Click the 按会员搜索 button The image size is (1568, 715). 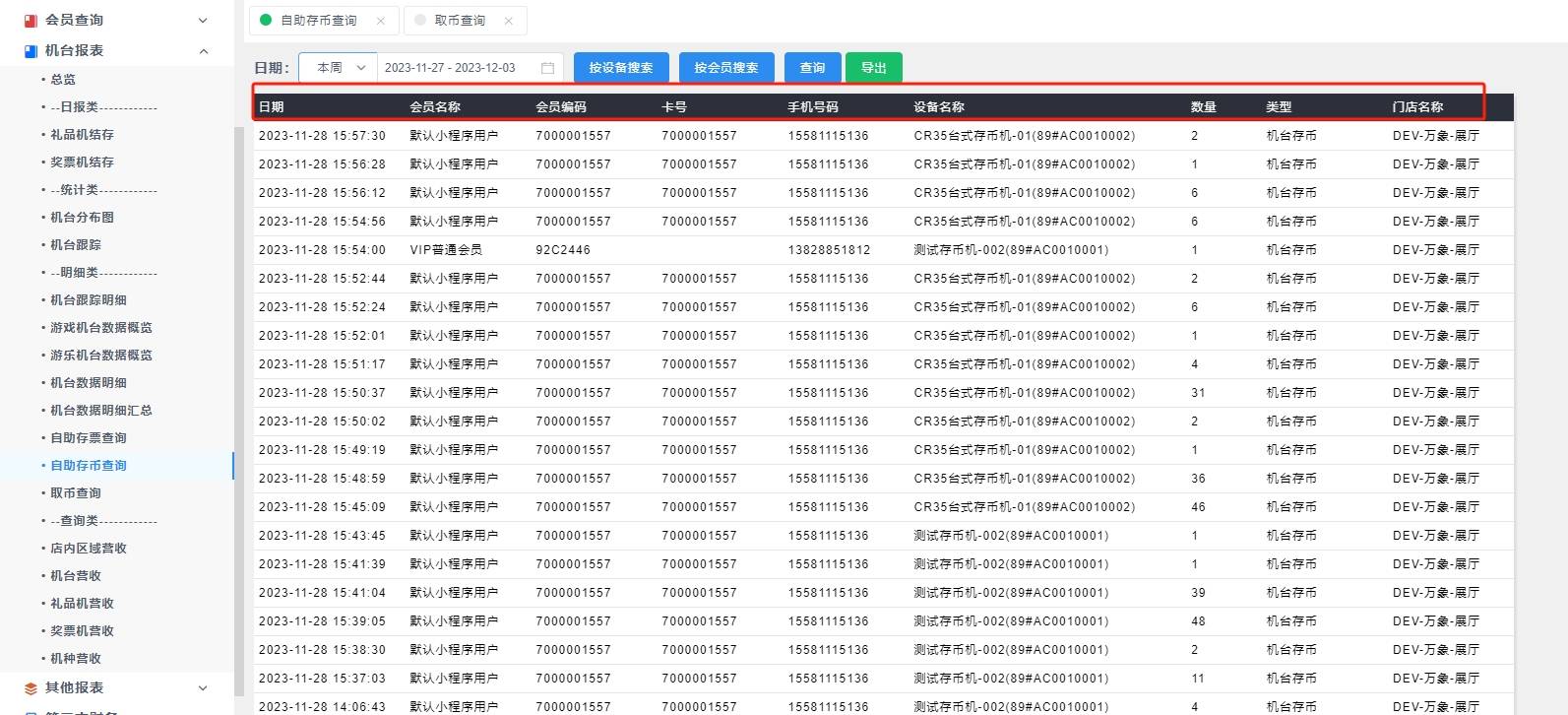(726, 68)
